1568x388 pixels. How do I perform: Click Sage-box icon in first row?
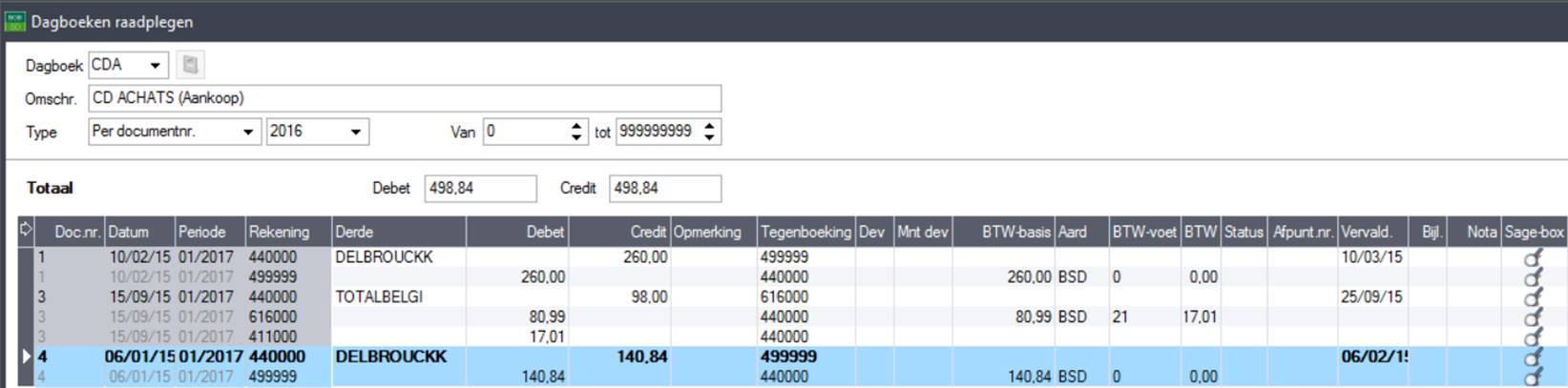(1533, 257)
